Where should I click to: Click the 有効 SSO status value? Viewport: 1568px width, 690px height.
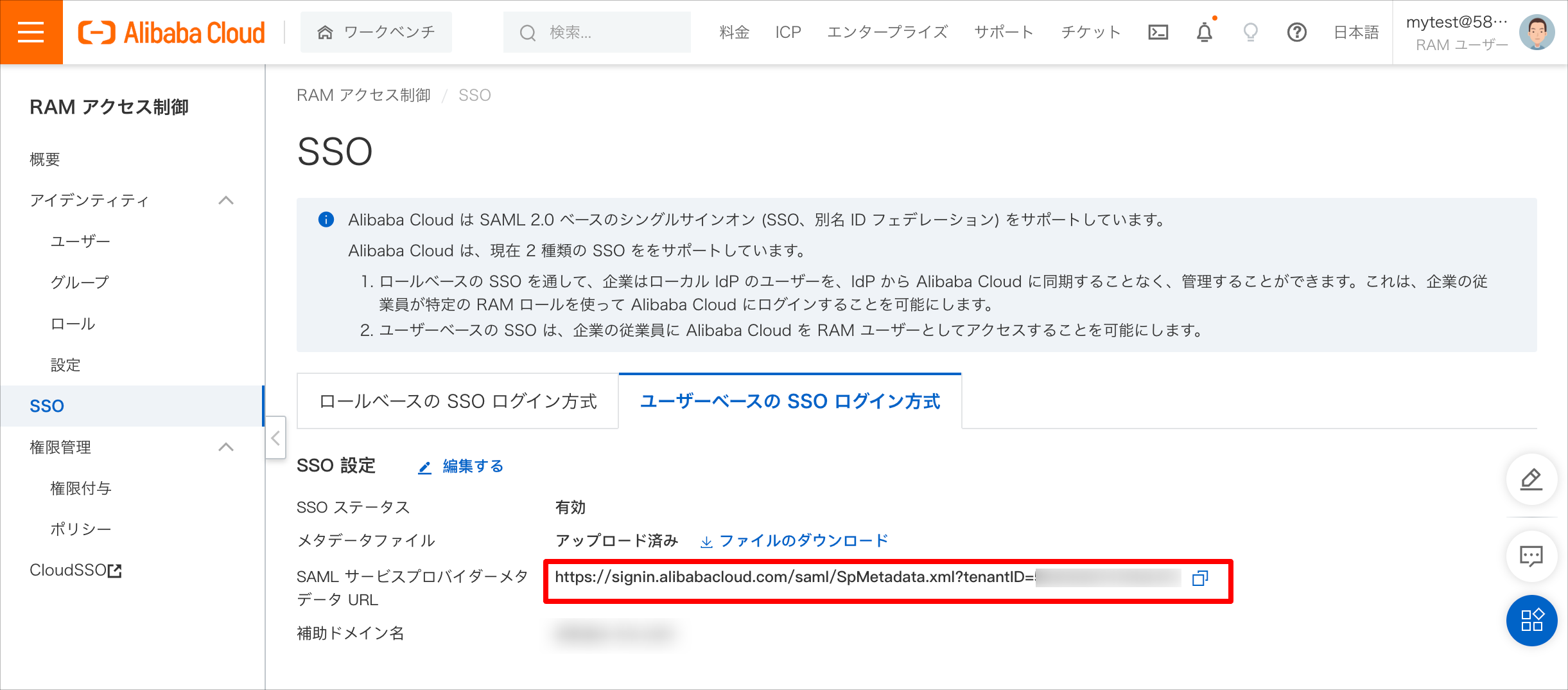(x=570, y=508)
